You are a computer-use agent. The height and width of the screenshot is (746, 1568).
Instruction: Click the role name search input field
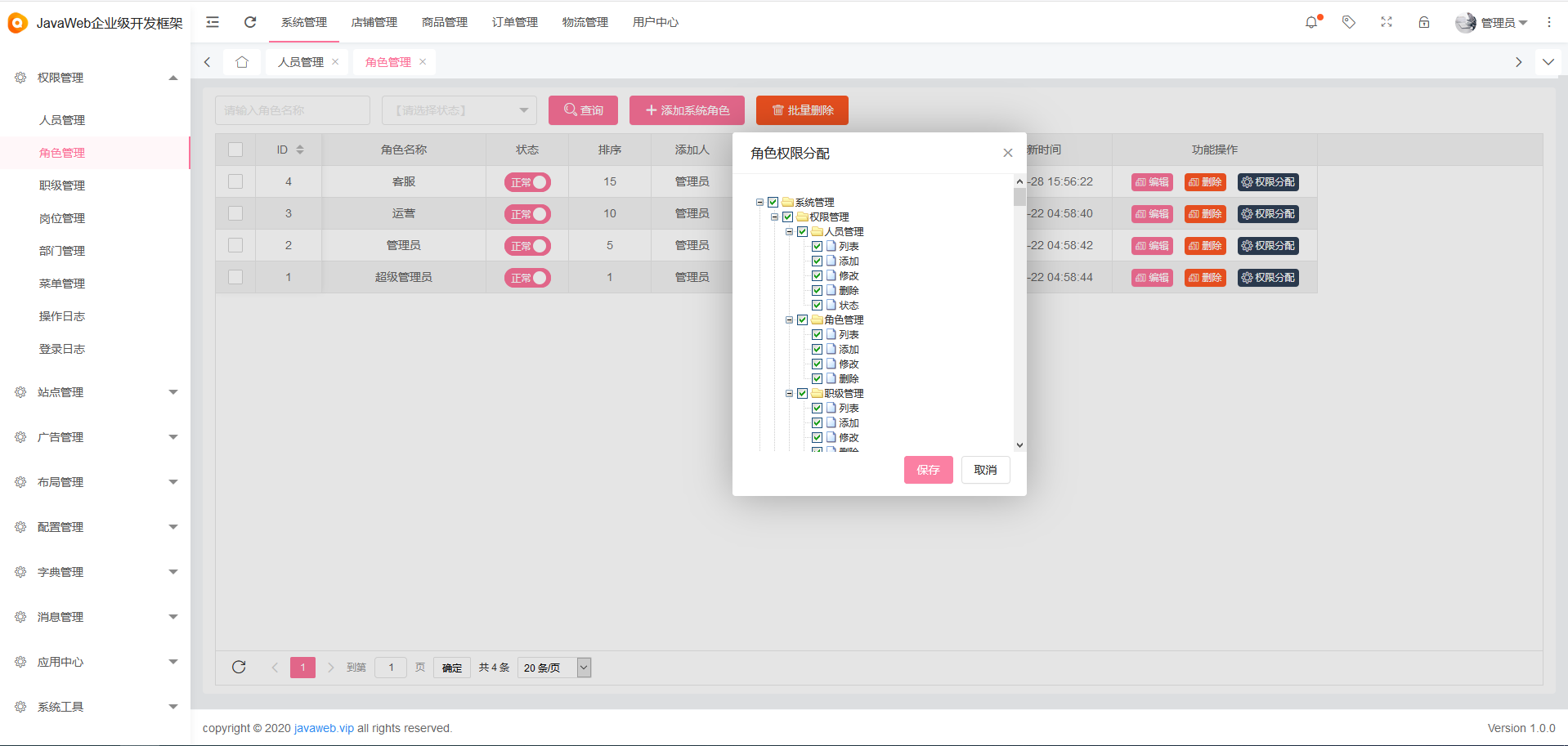pyautogui.click(x=291, y=109)
